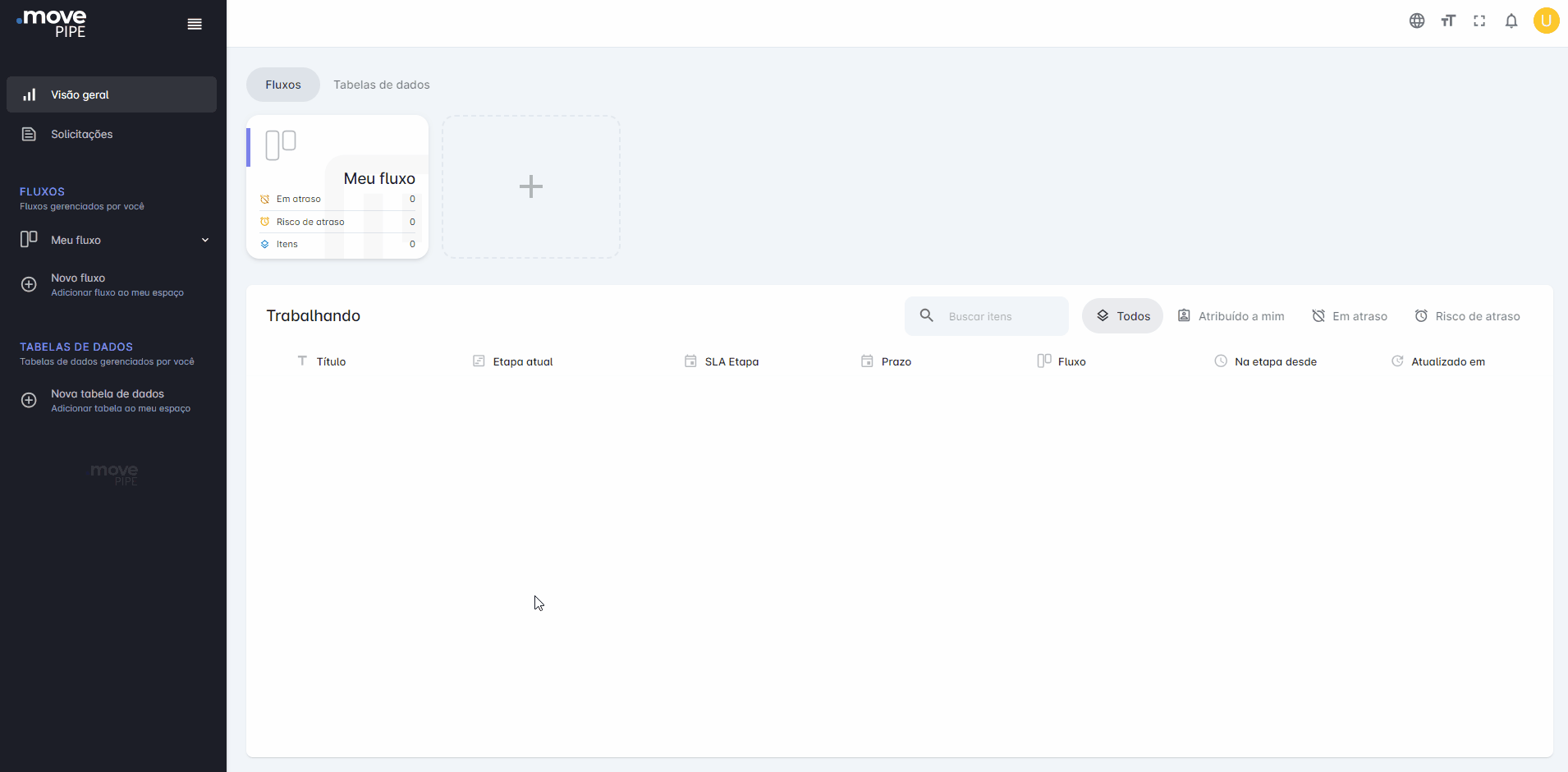Click the Visão geral bar chart icon

30,94
